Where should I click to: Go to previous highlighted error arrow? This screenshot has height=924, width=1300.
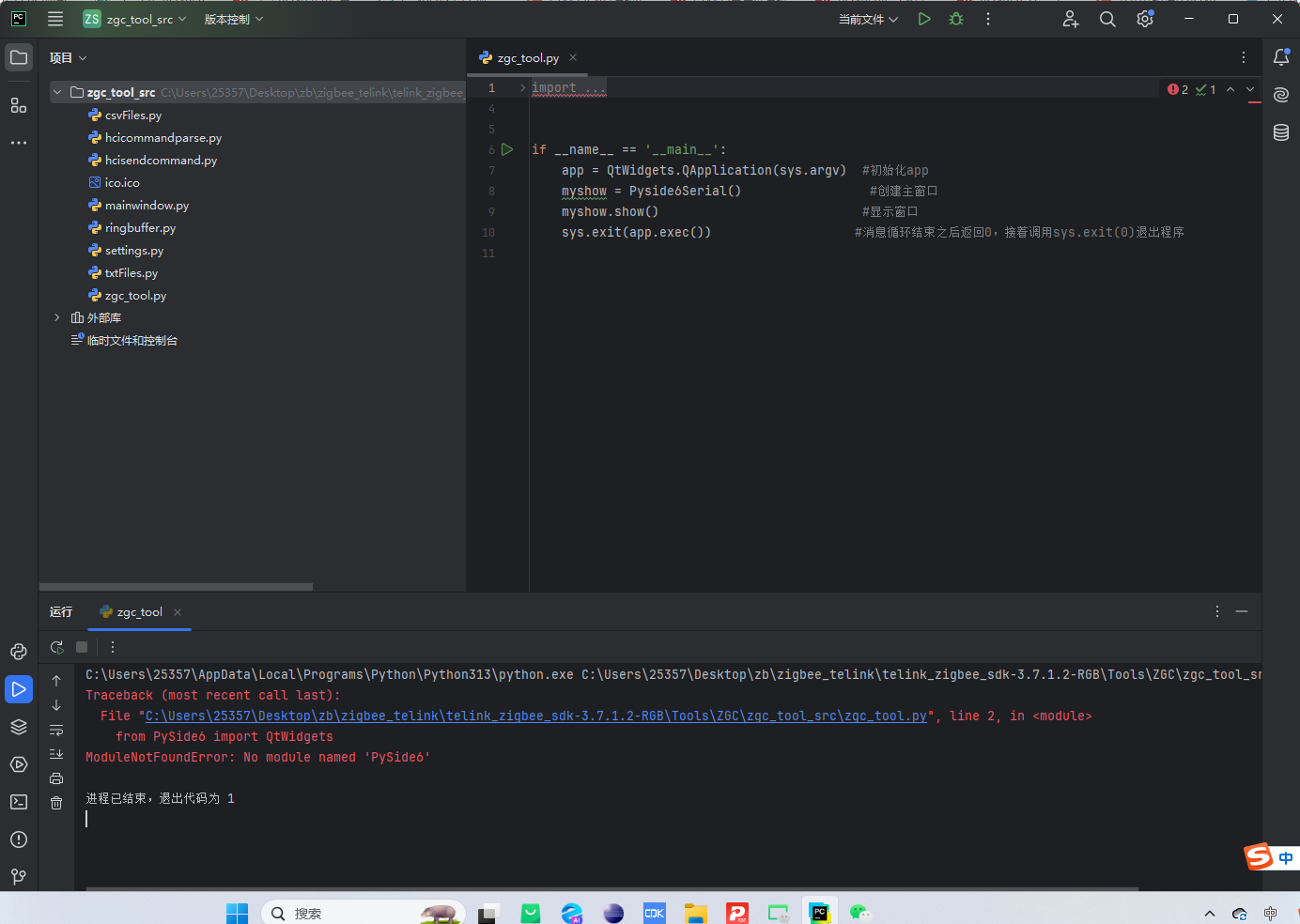tap(1230, 89)
